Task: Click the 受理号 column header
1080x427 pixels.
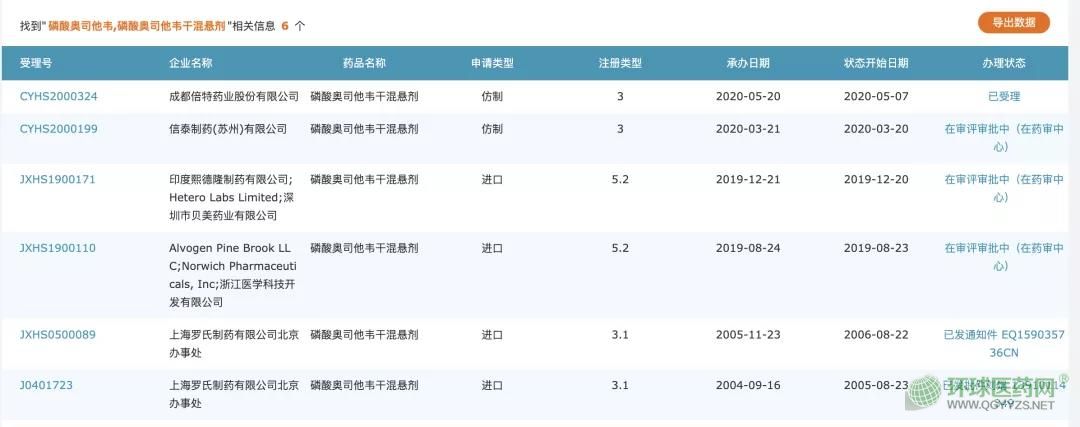Action: click(36, 63)
